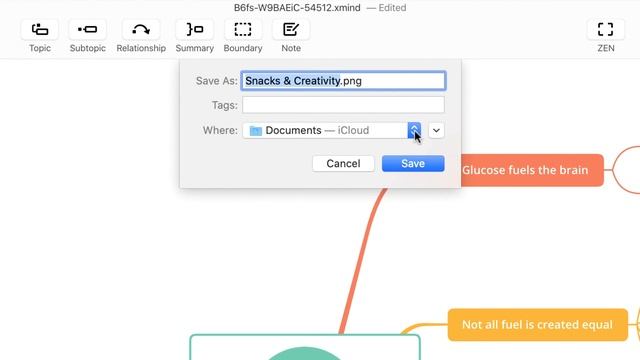Enter ZEN fullscreen mode

click(606, 30)
